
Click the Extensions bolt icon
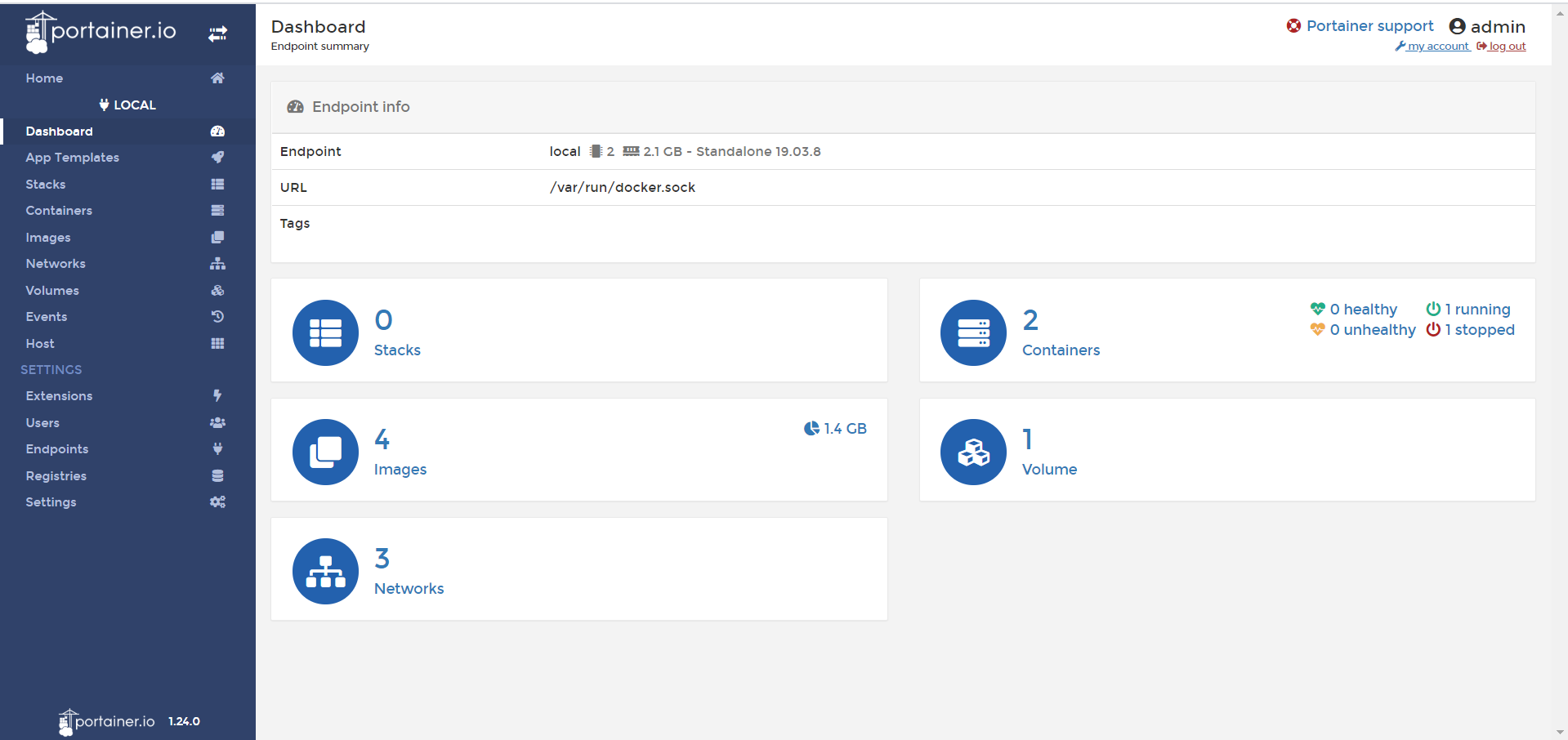(x=217, y=396)
